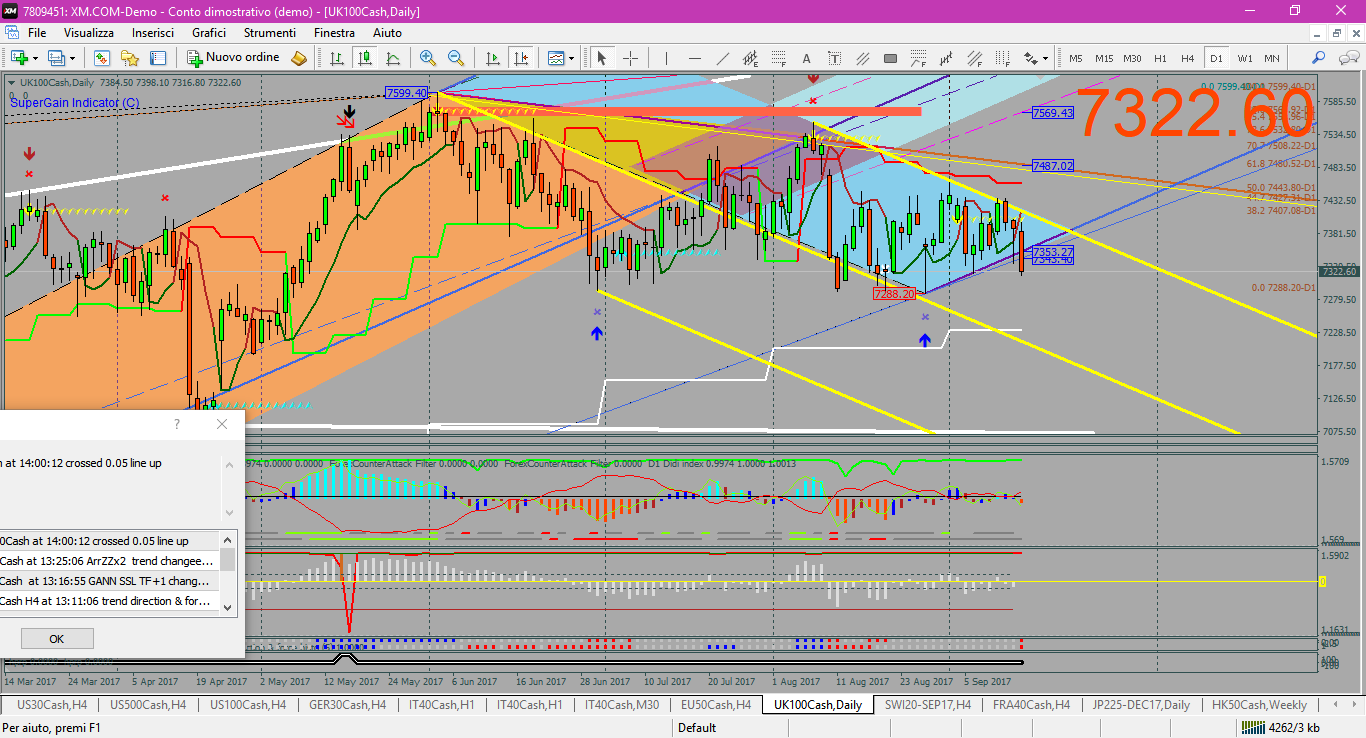Screen dimensions: 1366x738
Task: Select alert row 'GANN SSL TF+1'
Action: pyautogui.click(x=108, y=581)
